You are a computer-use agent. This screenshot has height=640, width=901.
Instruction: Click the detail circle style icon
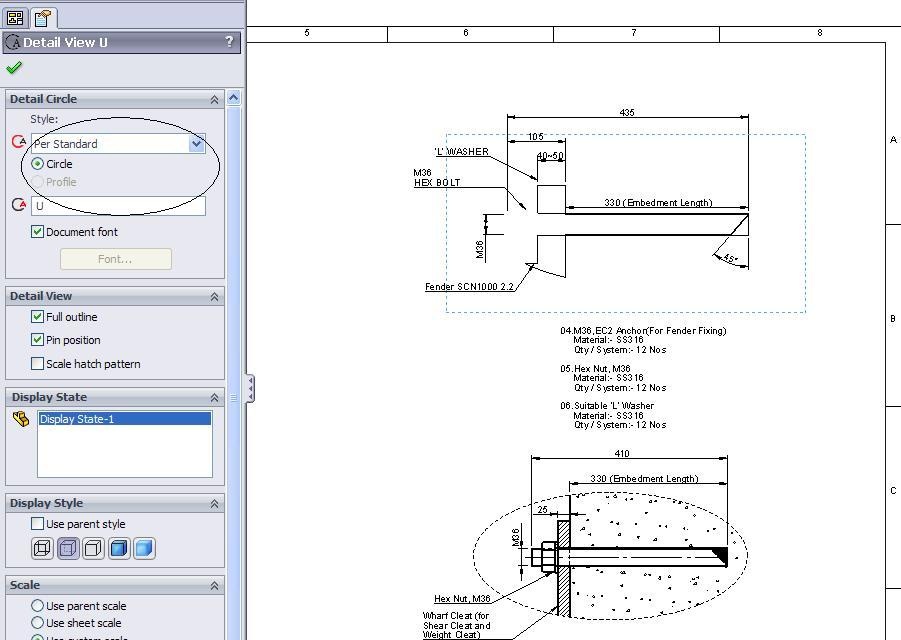[x=19, y=141]
